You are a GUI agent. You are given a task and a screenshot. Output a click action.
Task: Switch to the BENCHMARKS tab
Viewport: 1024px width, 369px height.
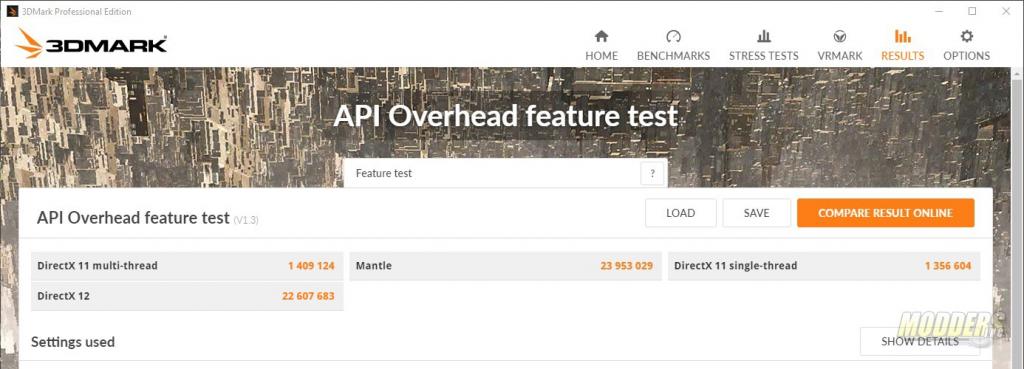pos(673,56)
